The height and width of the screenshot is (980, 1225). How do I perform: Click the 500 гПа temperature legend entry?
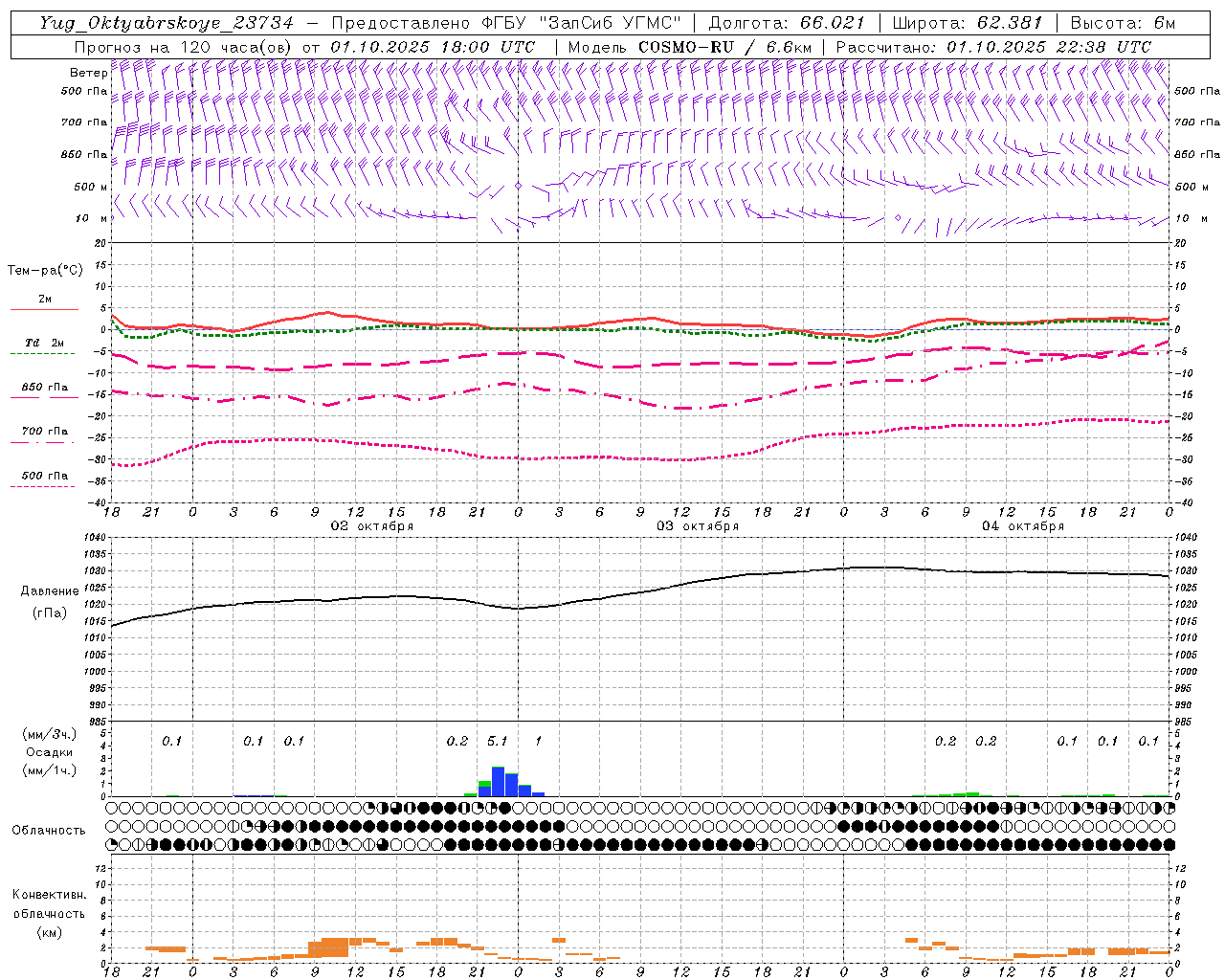pos(44,476)
